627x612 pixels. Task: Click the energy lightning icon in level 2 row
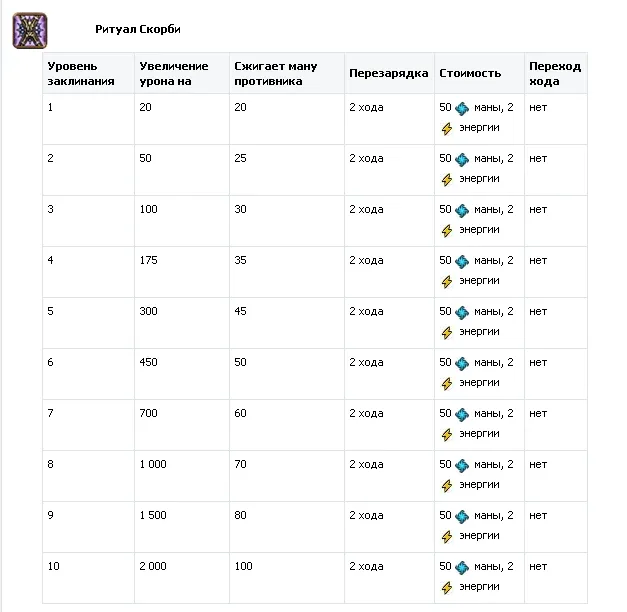(x=447, y=179)
